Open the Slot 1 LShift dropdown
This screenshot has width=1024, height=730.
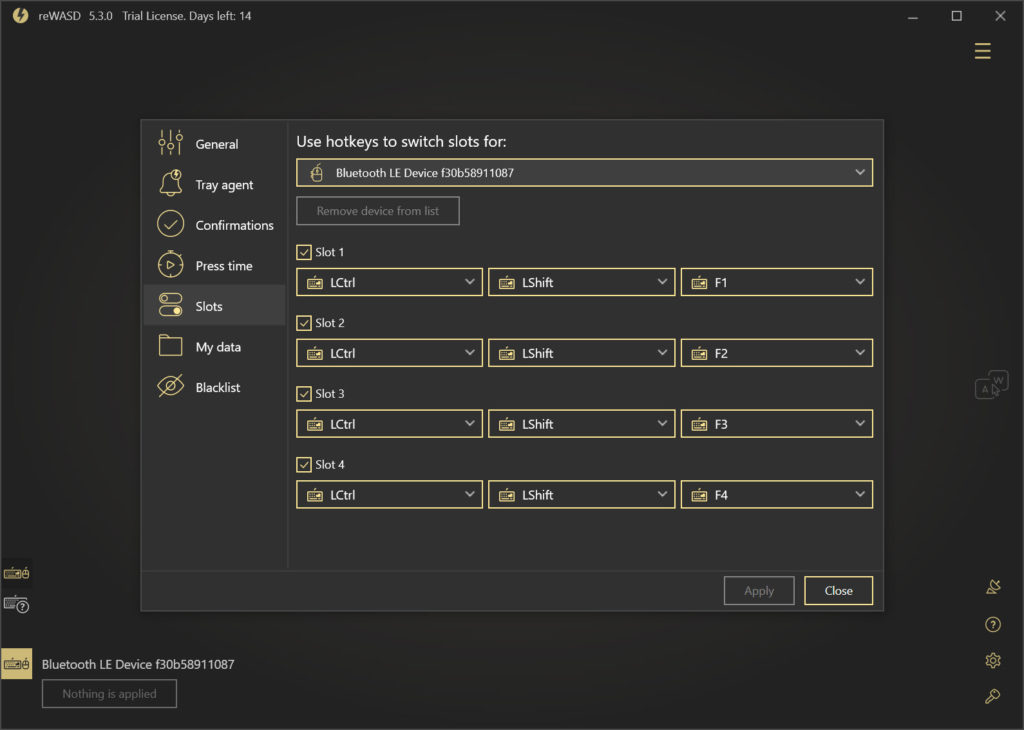(x=581, y=282)
